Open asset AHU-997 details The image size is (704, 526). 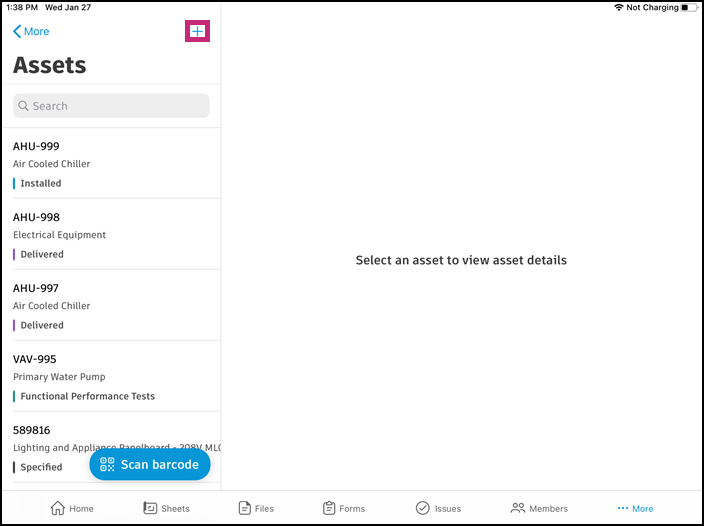tap(110, 305)
